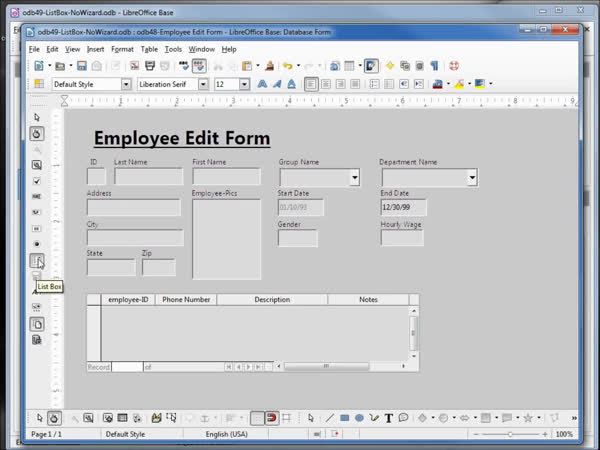This screenshot has width=600, height=450.
Task: Click Align Left in formatting toolbar
Action: [311, 84]
